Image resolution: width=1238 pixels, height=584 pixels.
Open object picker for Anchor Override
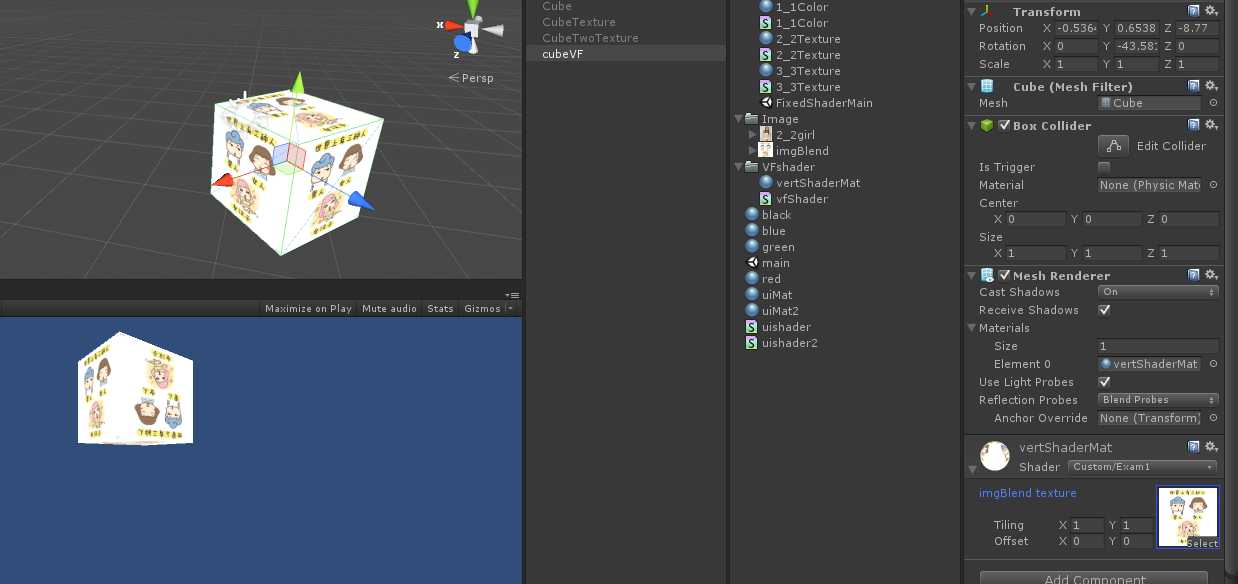(x=1213, y=418)
